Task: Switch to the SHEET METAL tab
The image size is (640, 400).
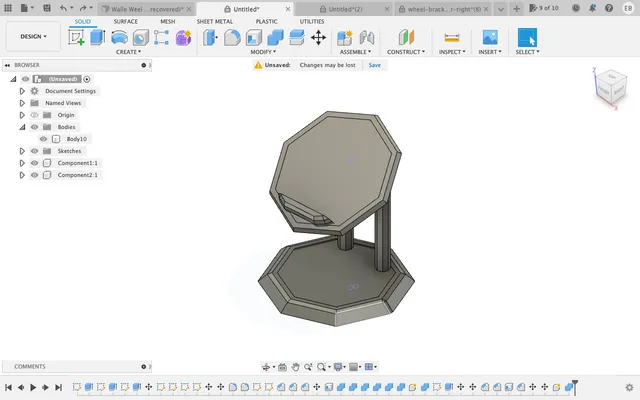Action: click(x=215, y=21)
